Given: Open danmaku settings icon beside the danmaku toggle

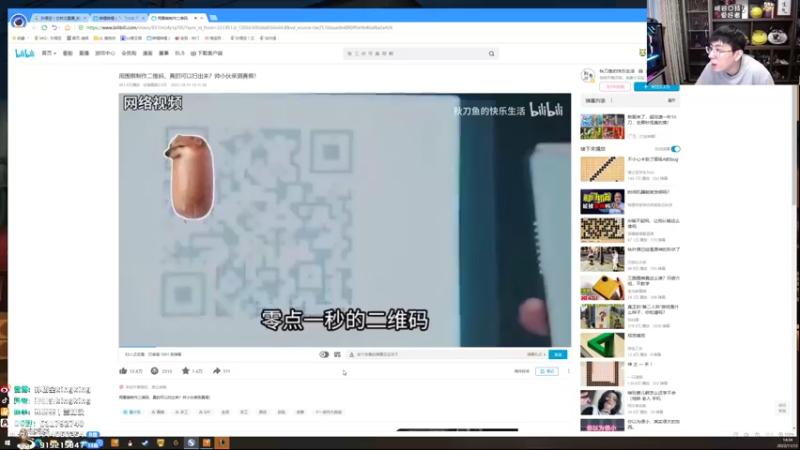Looking at the screenshot, I should coord(337,354).
